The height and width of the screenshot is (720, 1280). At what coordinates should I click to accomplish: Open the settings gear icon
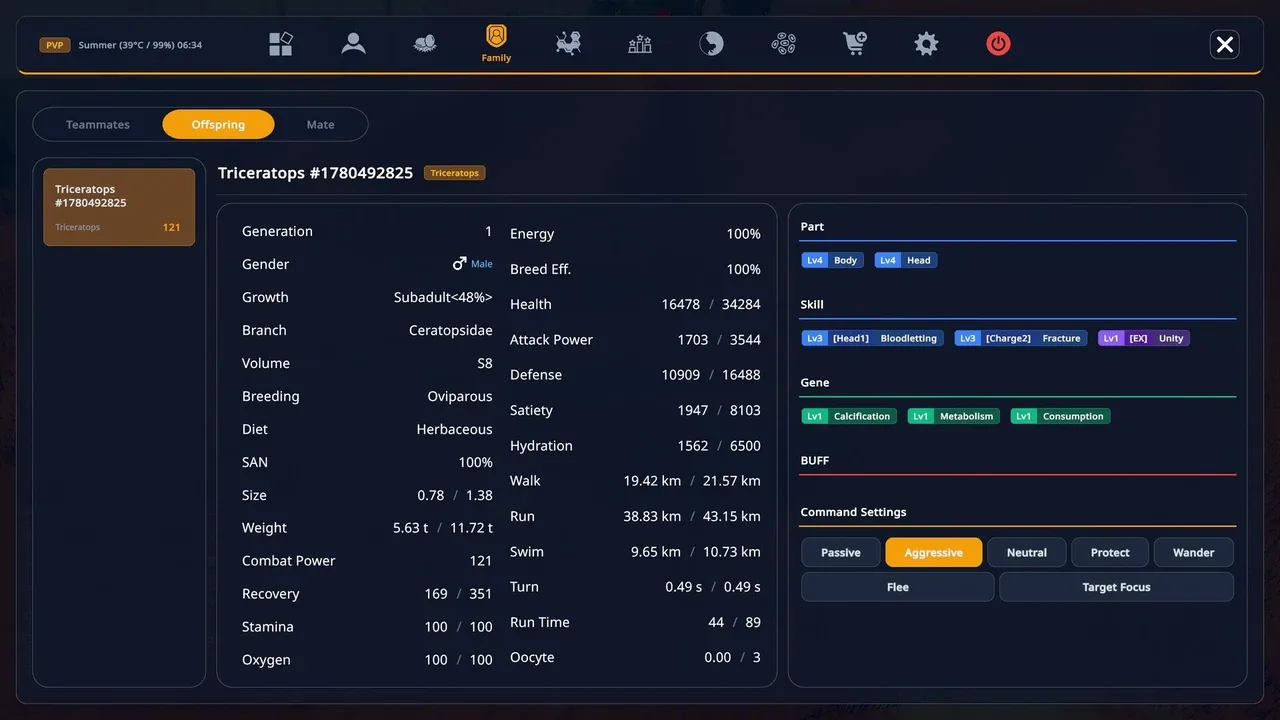tap(927, 43)
